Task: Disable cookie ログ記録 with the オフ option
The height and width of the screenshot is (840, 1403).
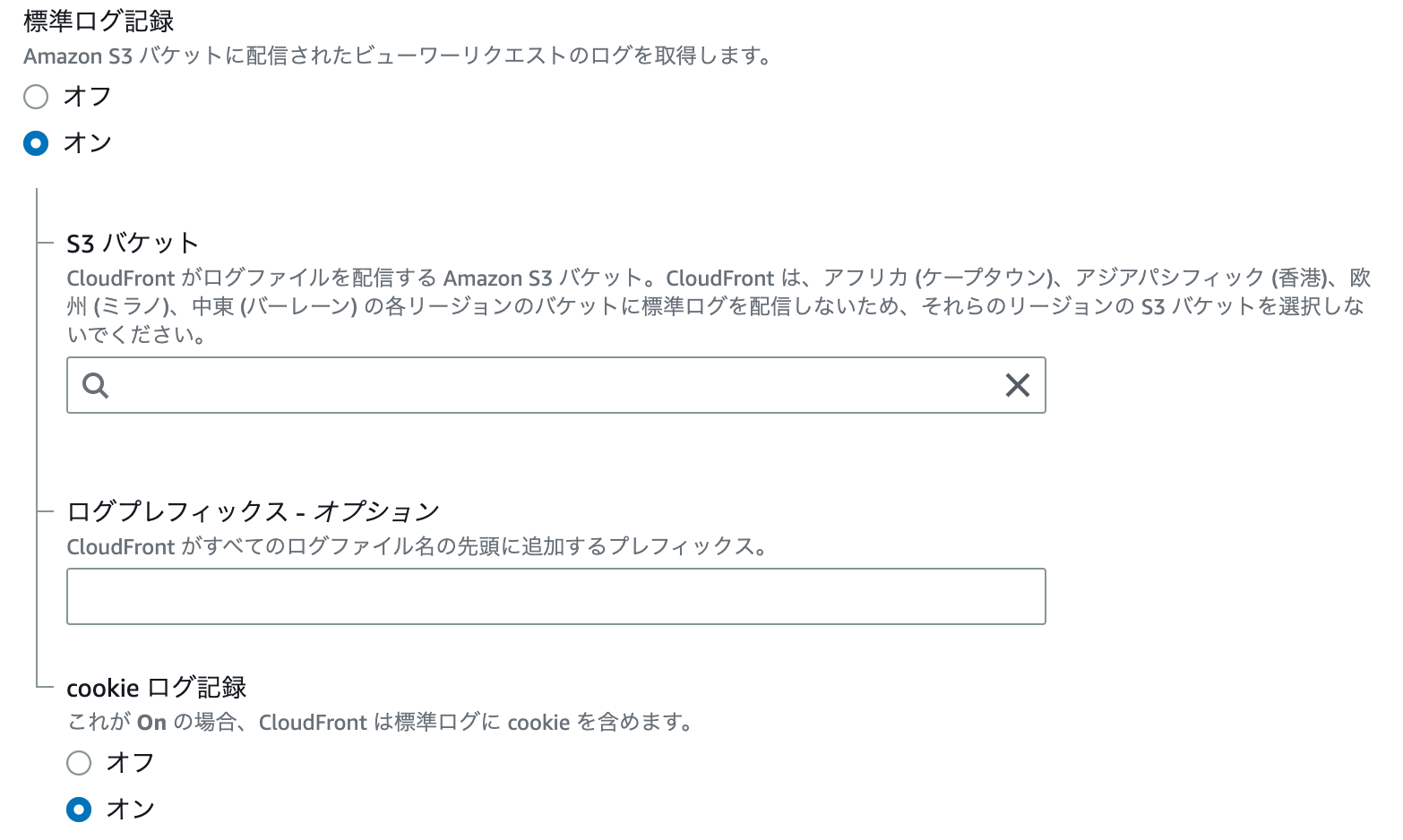Action: [79, 762]
